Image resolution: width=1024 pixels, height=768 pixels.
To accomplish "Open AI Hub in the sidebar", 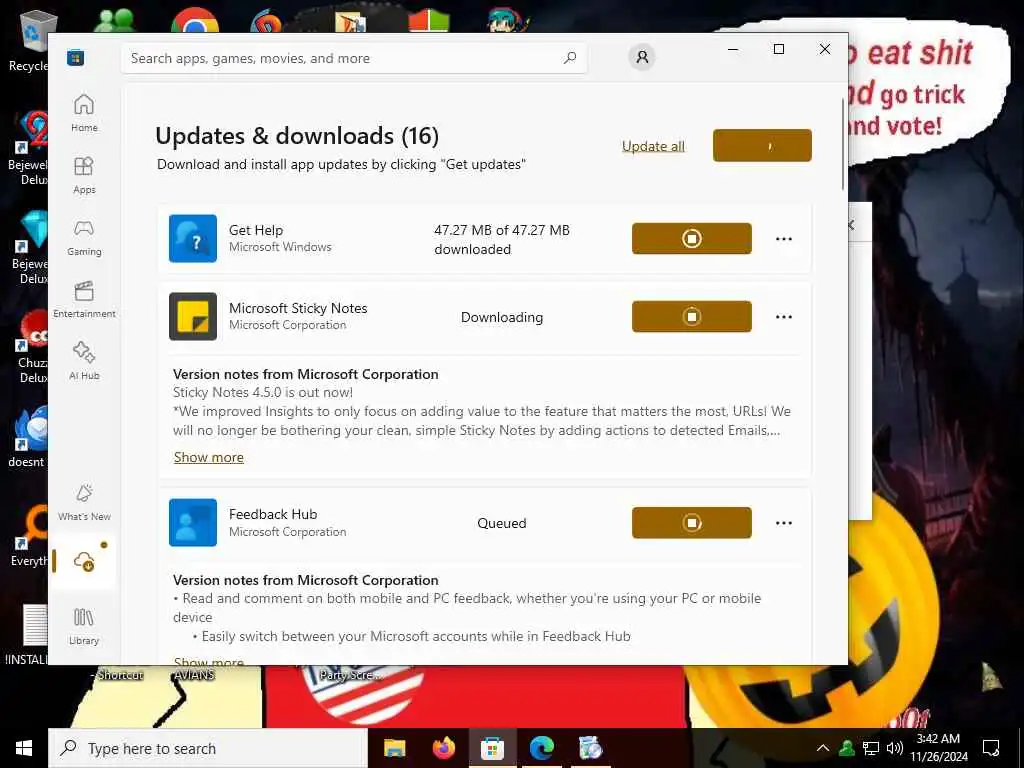I will (84, 361).
